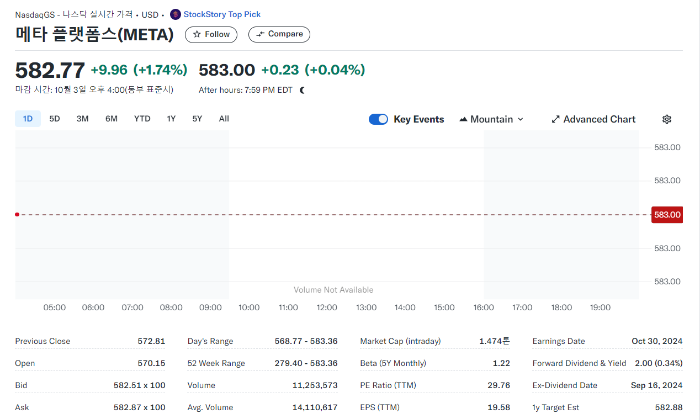
Task: Click the 1y Target Est value 582.88
Action: (x=669, y=407)
